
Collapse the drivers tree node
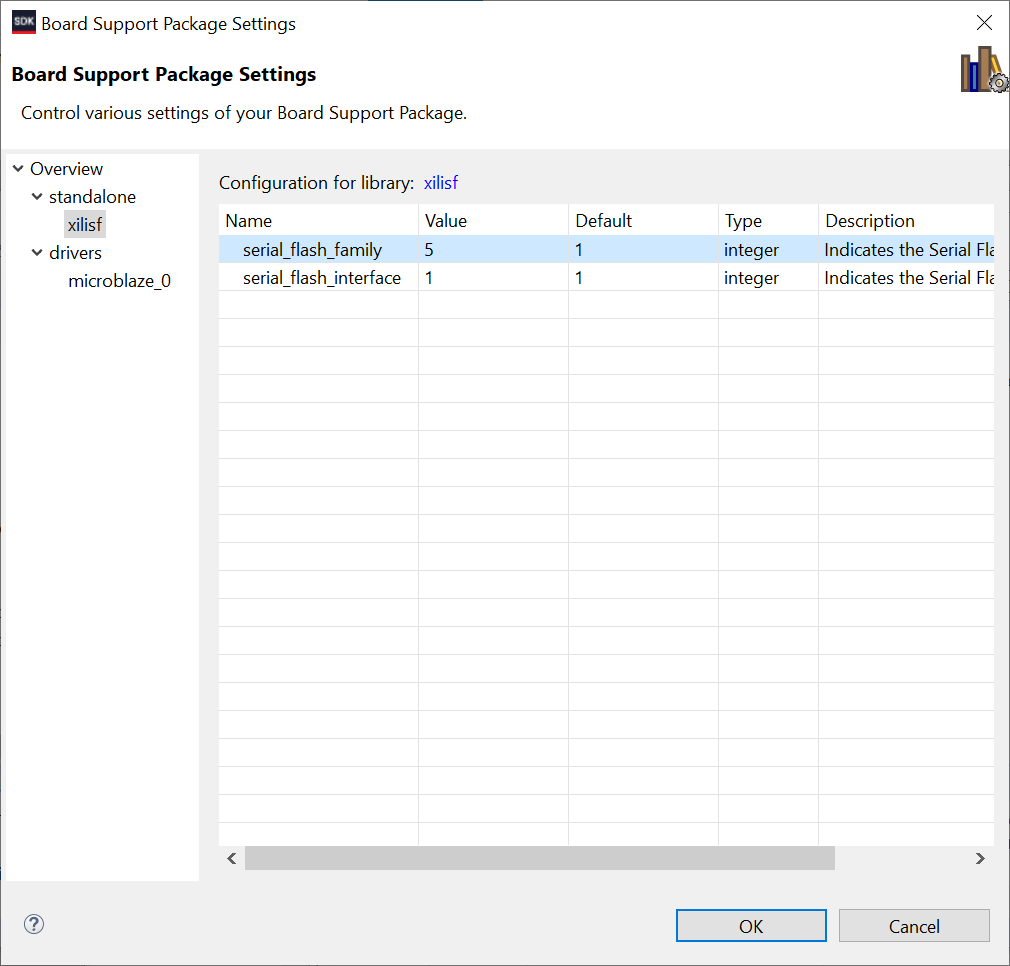coord(37,252)
